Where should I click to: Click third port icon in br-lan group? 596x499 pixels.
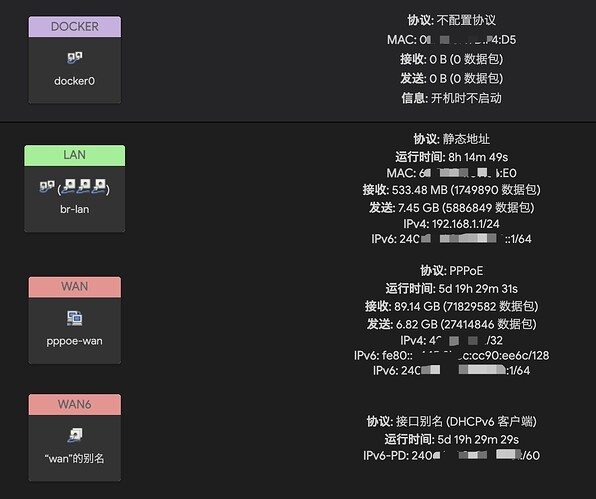[98, 186]
